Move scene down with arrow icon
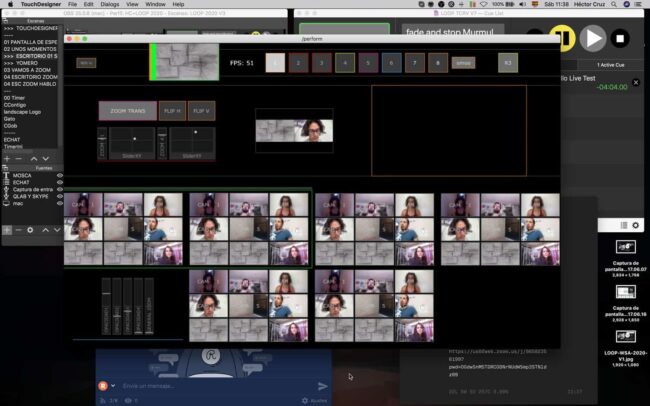 tap(46, 159)
